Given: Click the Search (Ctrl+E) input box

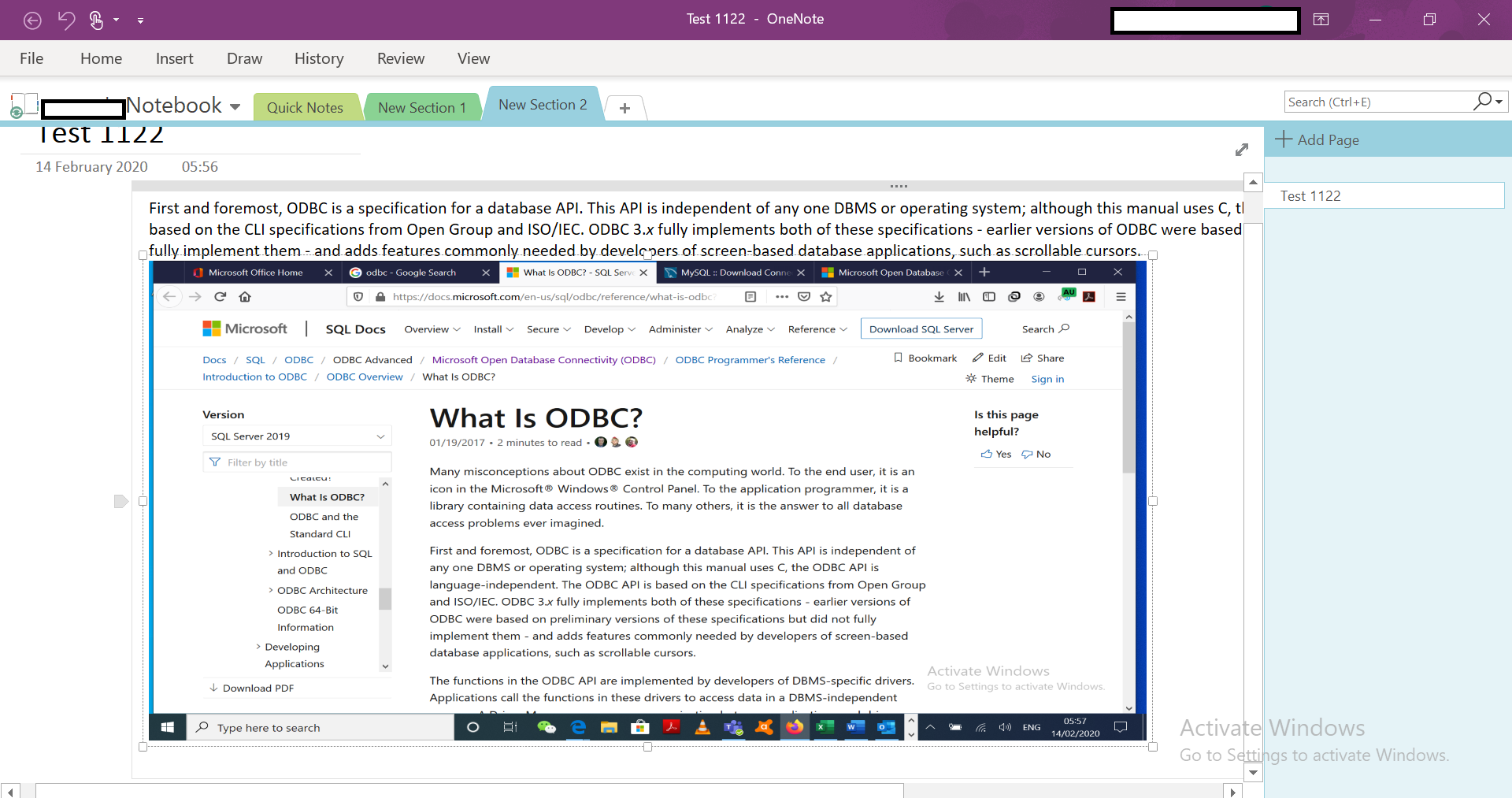Looking at the screenshot, I should click(1378, 102).
